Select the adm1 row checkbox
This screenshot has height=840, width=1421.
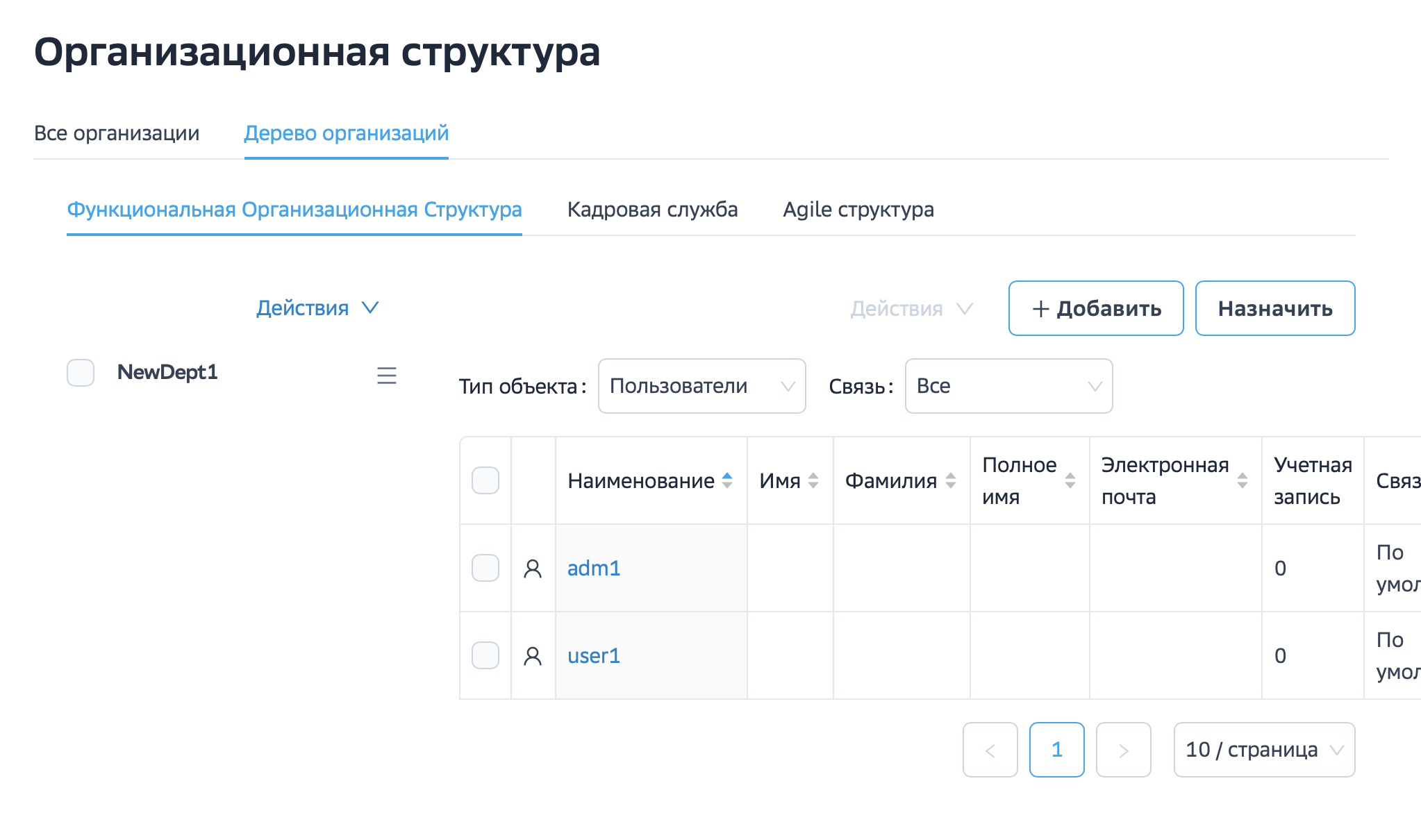click(x=485, y=568)
